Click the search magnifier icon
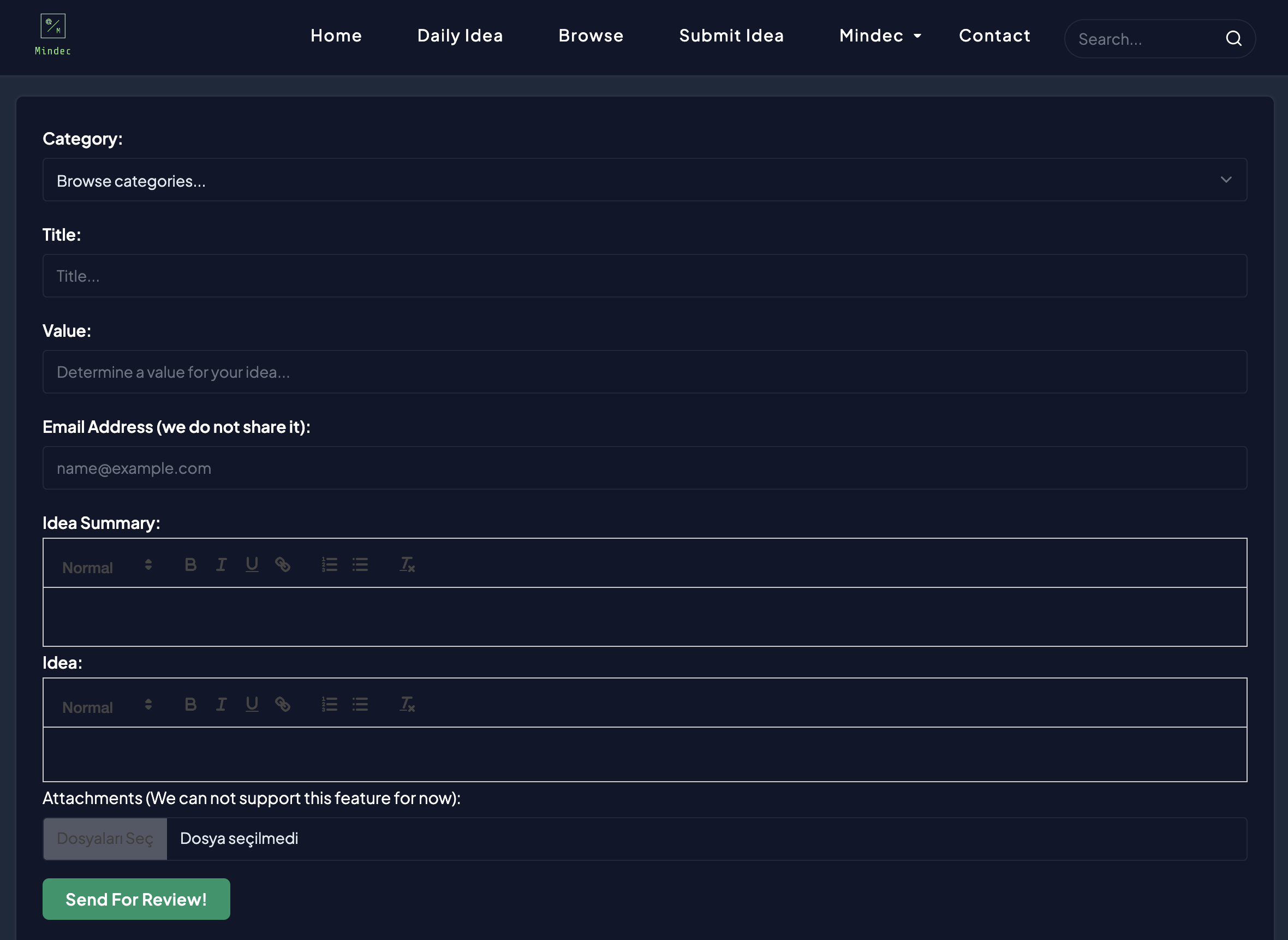 click(1233, 39)
